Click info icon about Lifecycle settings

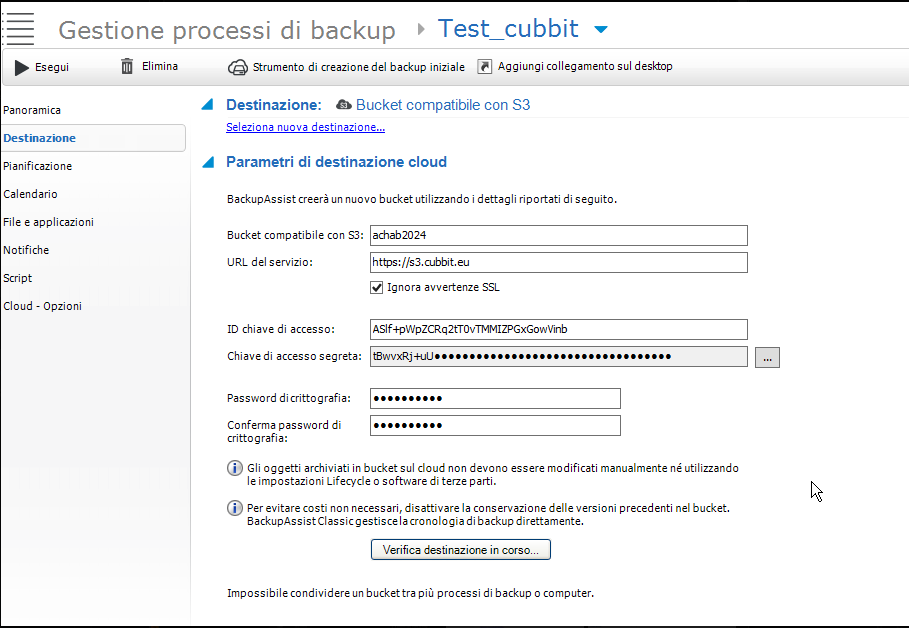coord(235,468)
